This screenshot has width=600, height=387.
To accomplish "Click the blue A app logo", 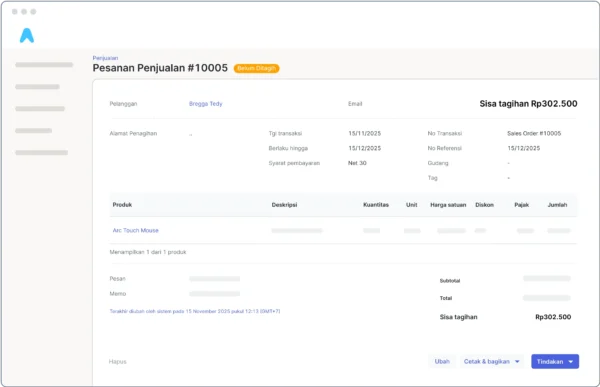I will [x=27, y=36].
